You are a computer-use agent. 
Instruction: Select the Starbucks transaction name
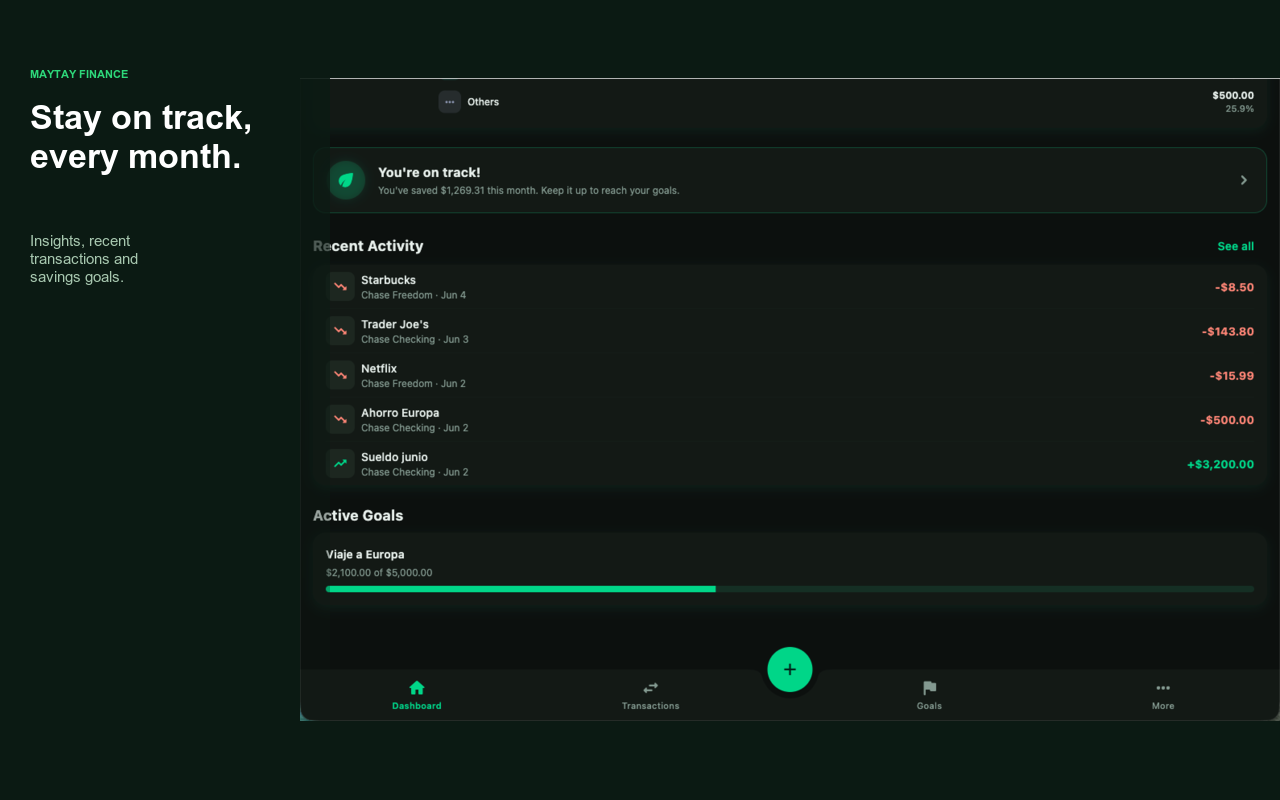[x=388, y=280]
